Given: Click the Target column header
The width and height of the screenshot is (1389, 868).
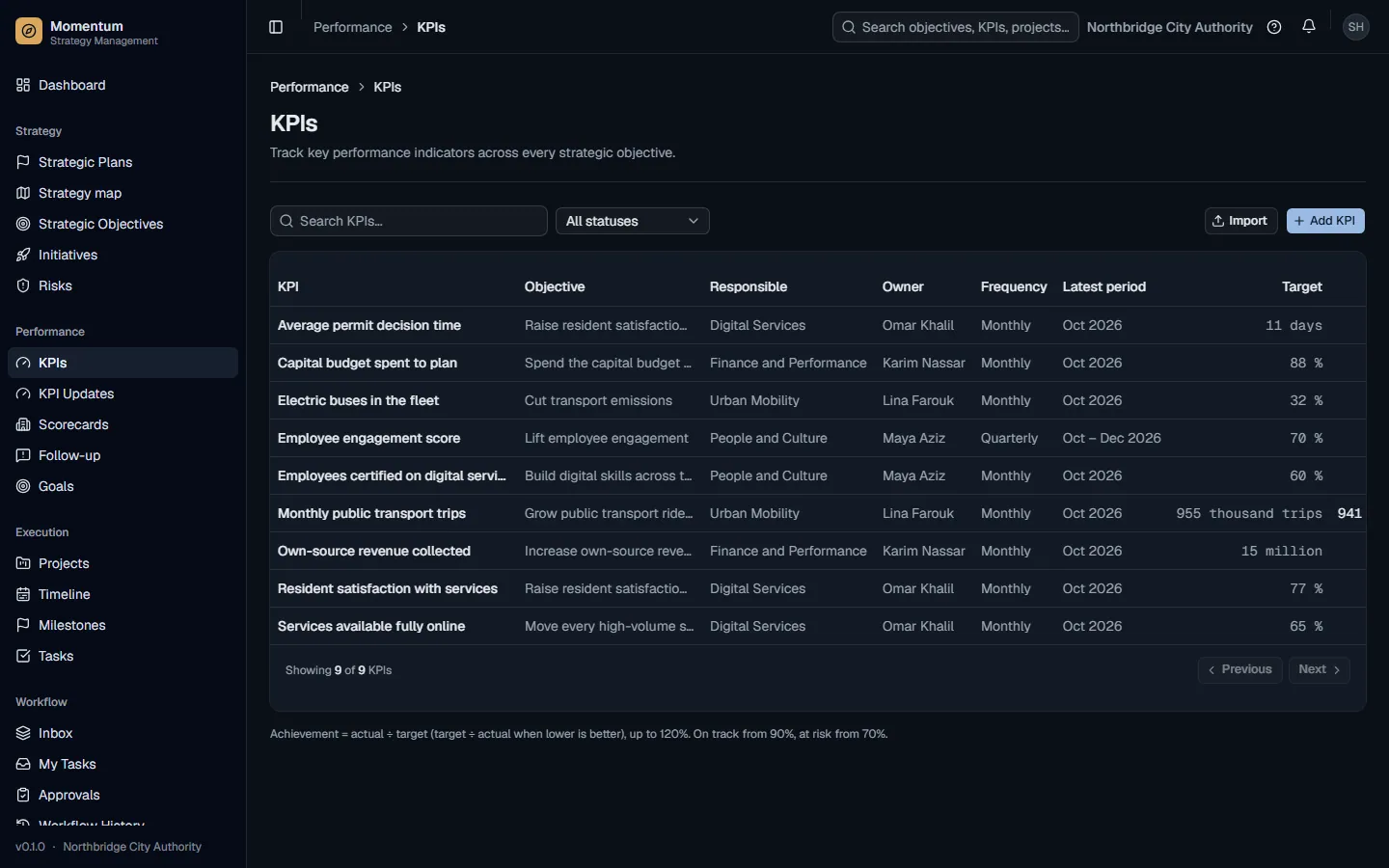Looking at the screenshot, I should [x=1301, y=286].
